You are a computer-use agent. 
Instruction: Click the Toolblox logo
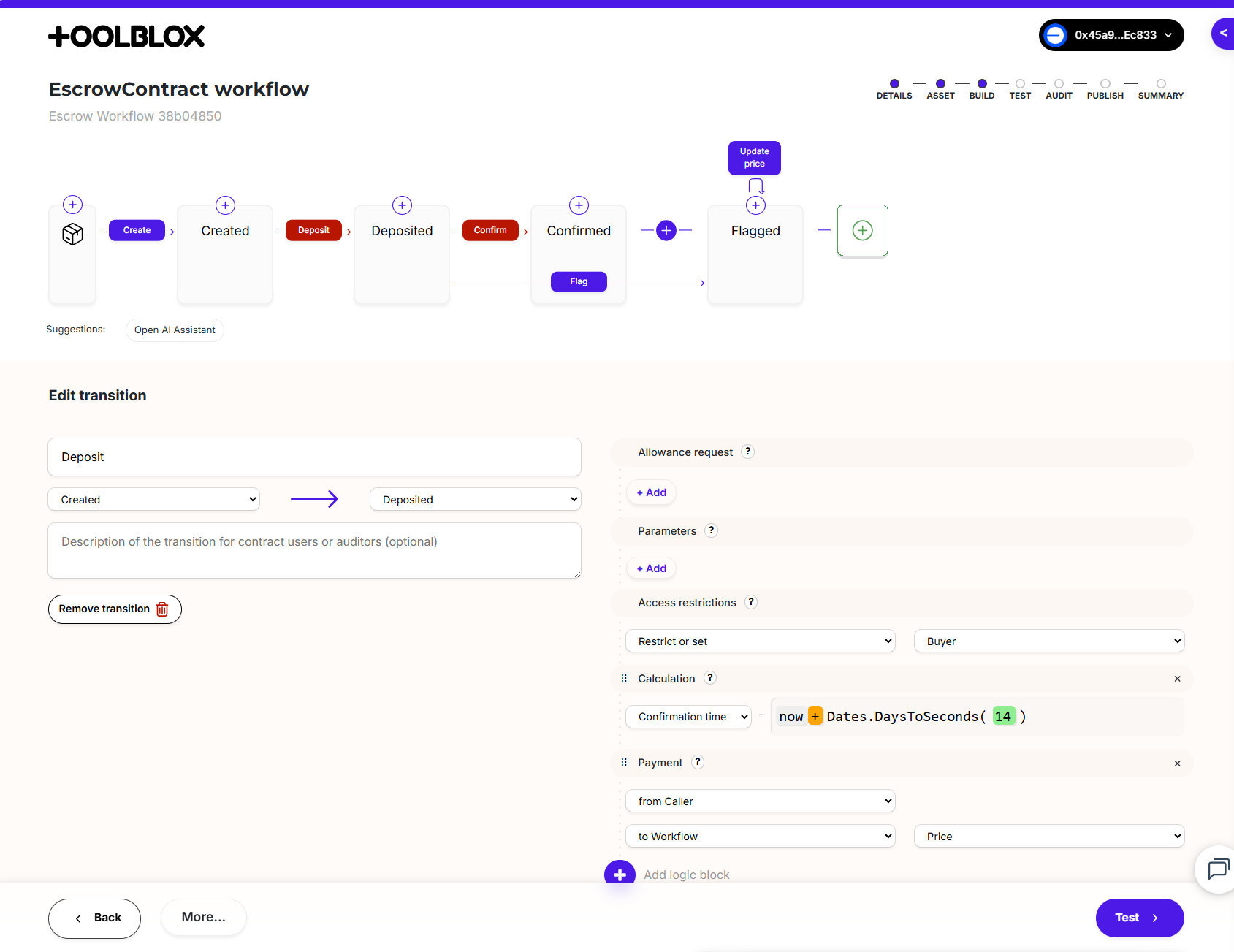(126, 35)
